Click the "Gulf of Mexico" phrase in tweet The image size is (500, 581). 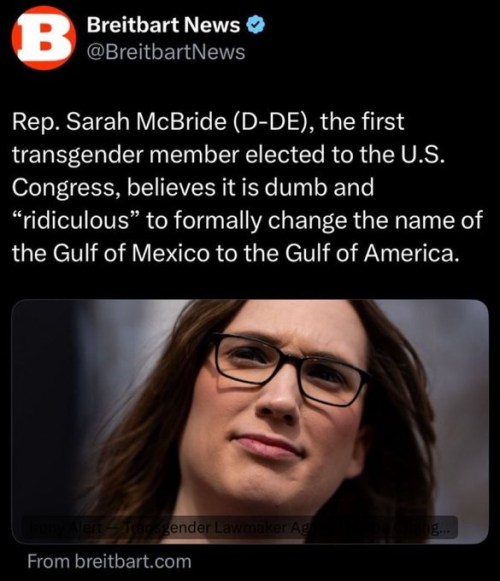(x=131, y=253)
